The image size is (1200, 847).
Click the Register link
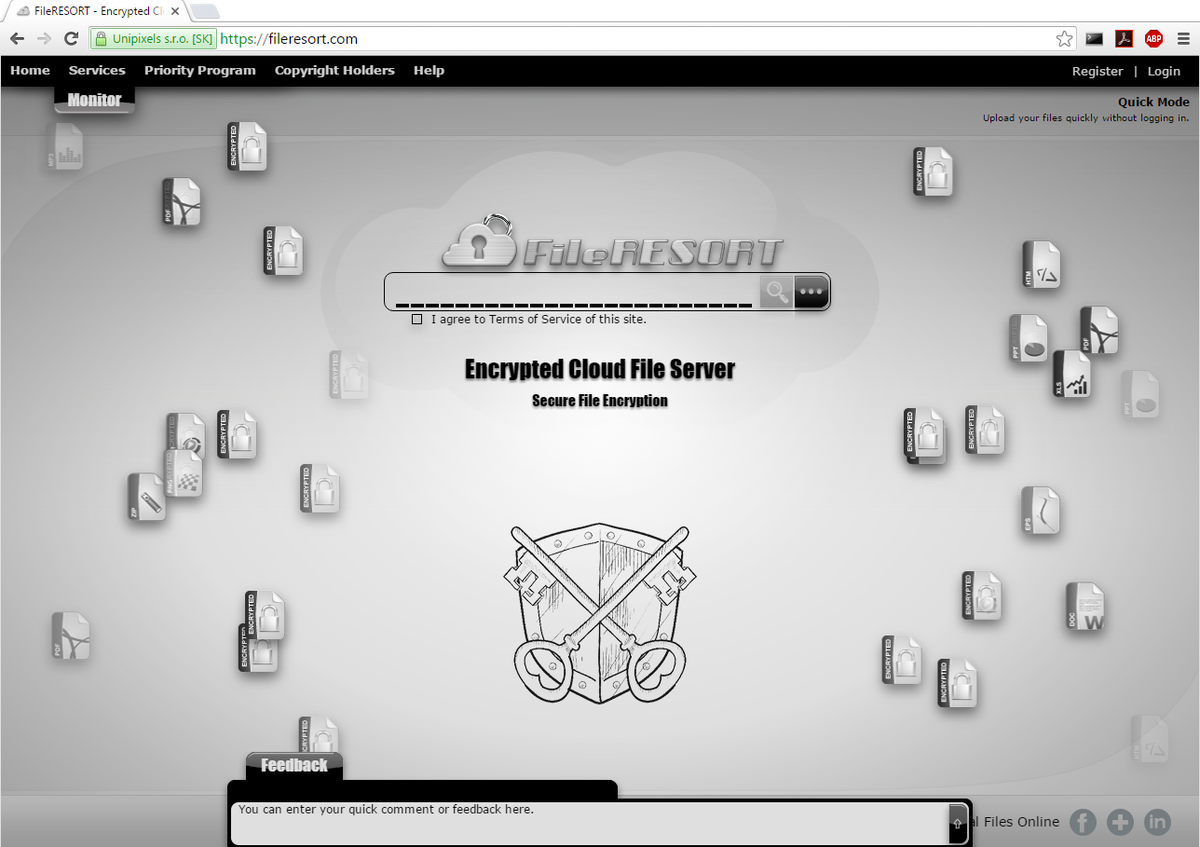click(1097, 71)
